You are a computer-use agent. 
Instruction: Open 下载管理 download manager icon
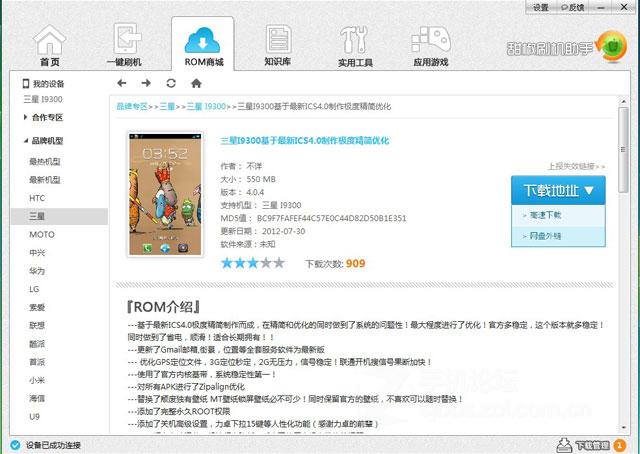click(564, 445)
